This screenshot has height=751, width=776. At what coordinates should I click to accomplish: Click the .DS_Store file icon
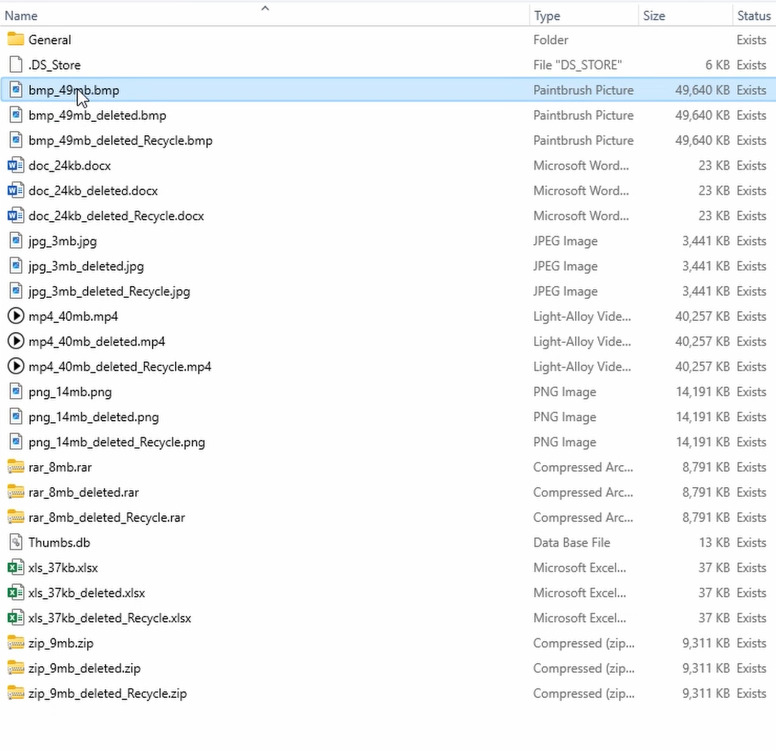(16, 64)
